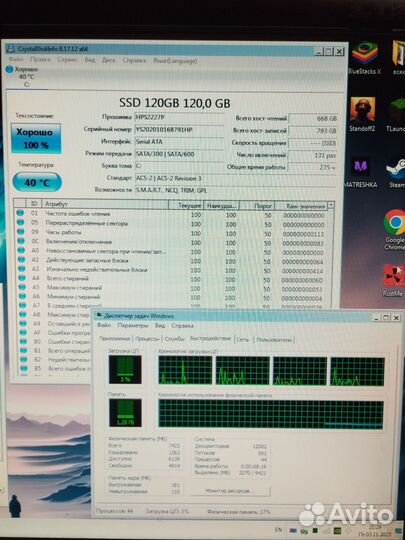The width and height of the screenshot is (405, 540).
Task: Click the Порог column header
Action: 257,206
